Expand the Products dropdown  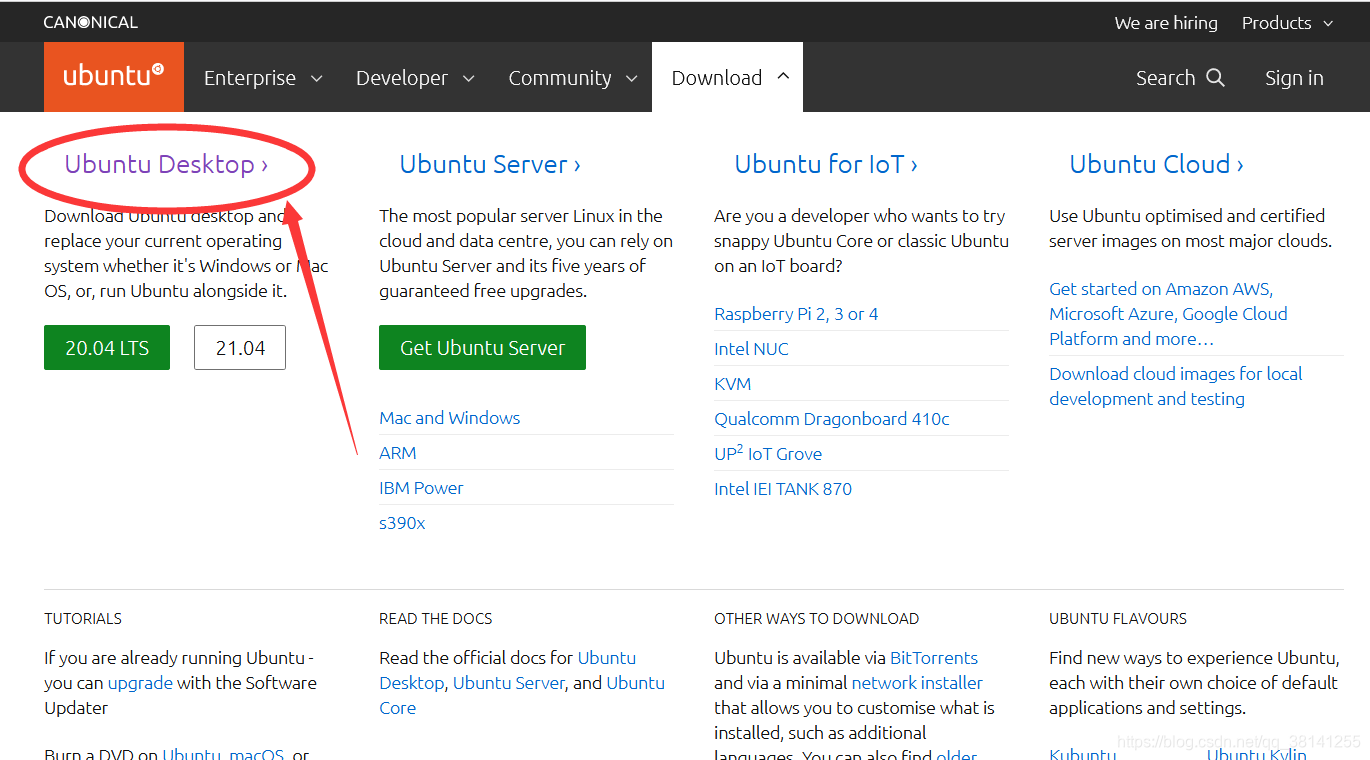(1287, 23)
